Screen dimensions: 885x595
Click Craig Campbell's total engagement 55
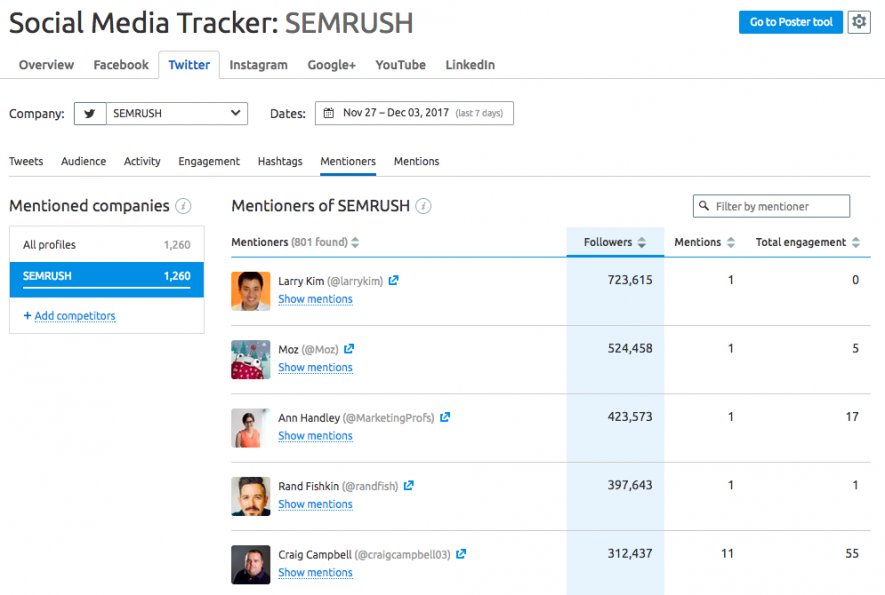pyautogui.click(x=852, y=553)
